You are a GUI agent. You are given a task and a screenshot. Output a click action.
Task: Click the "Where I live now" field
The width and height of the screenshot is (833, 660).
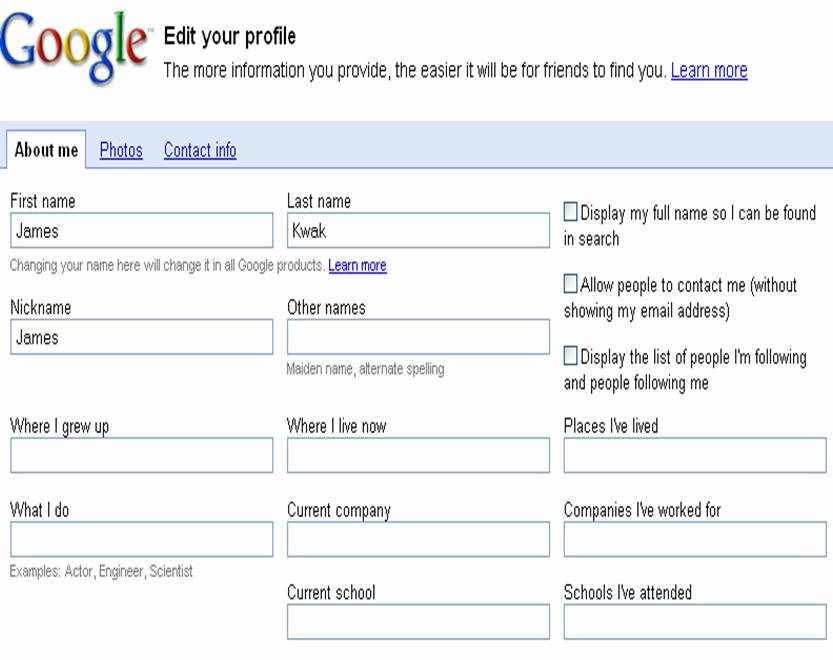[x=417, y=455]
